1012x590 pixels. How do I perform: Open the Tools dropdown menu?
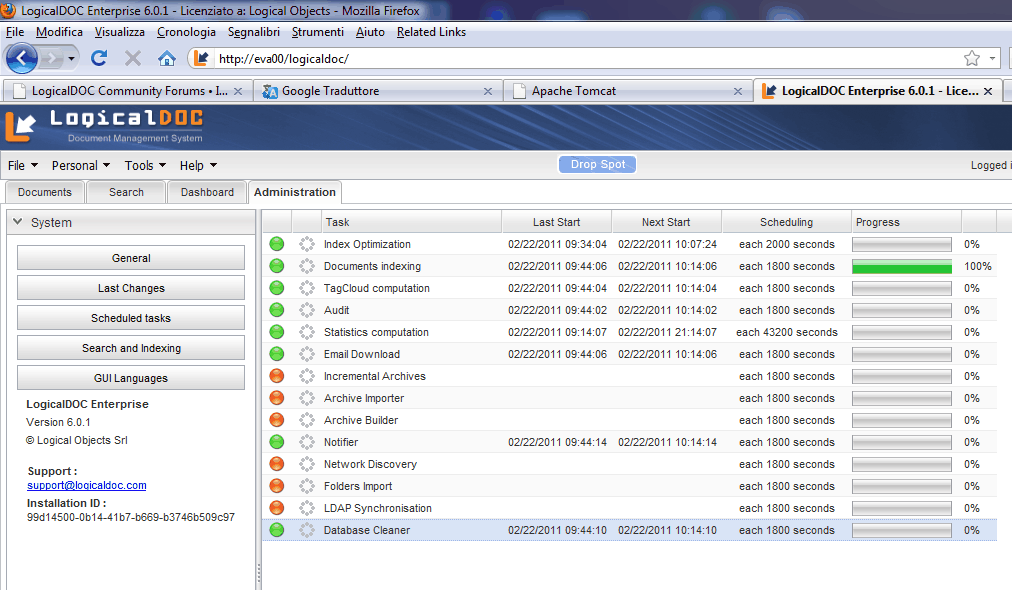pos(145,165)
